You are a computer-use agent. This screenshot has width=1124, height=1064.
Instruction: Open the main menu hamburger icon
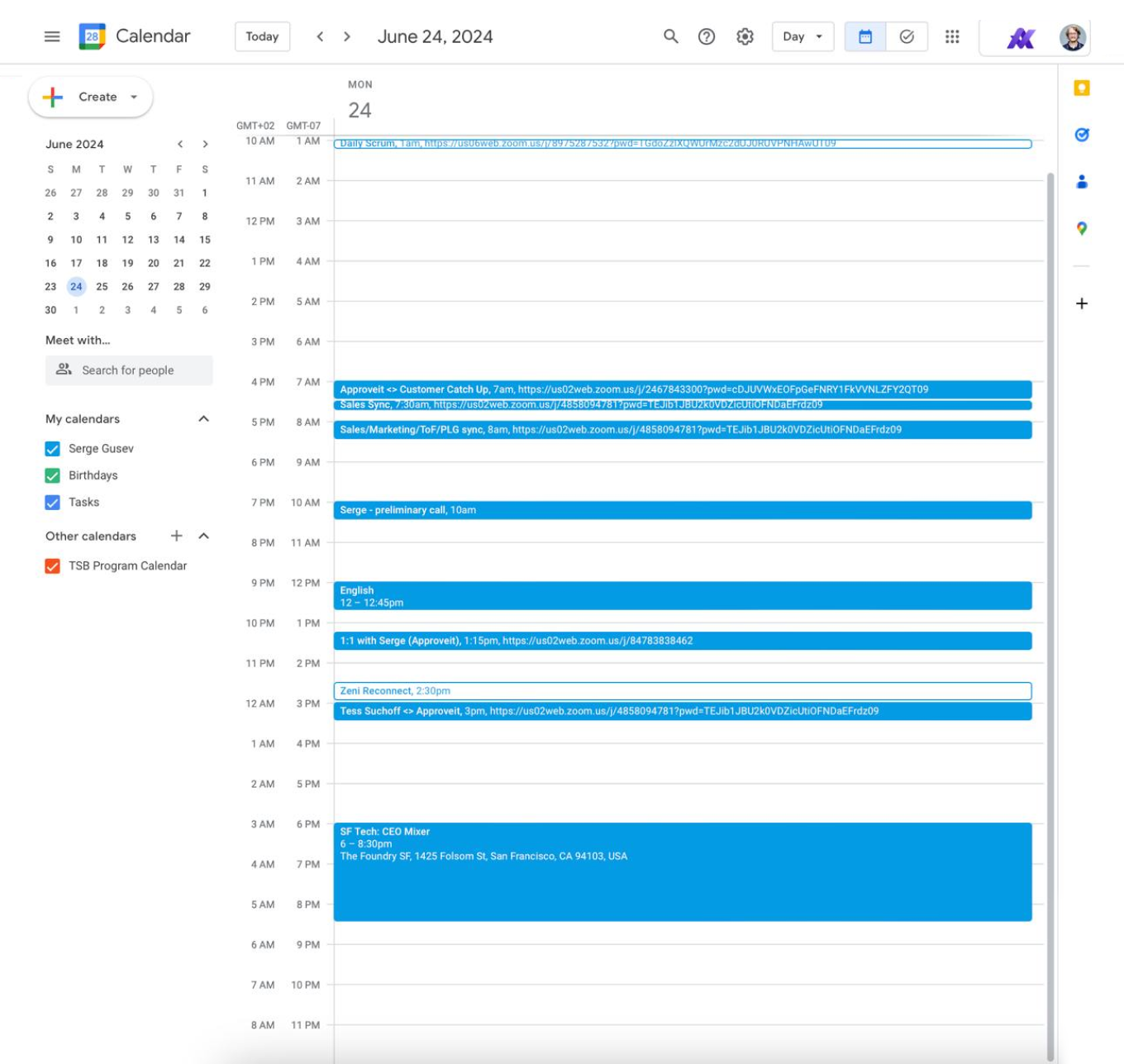point(52,36)
